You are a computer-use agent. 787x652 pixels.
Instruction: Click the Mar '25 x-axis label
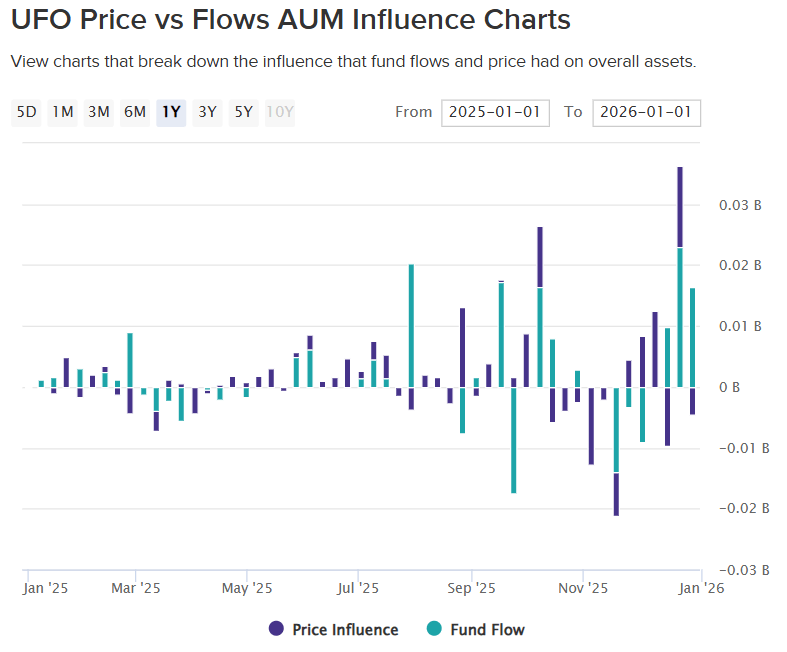(136, 589)
